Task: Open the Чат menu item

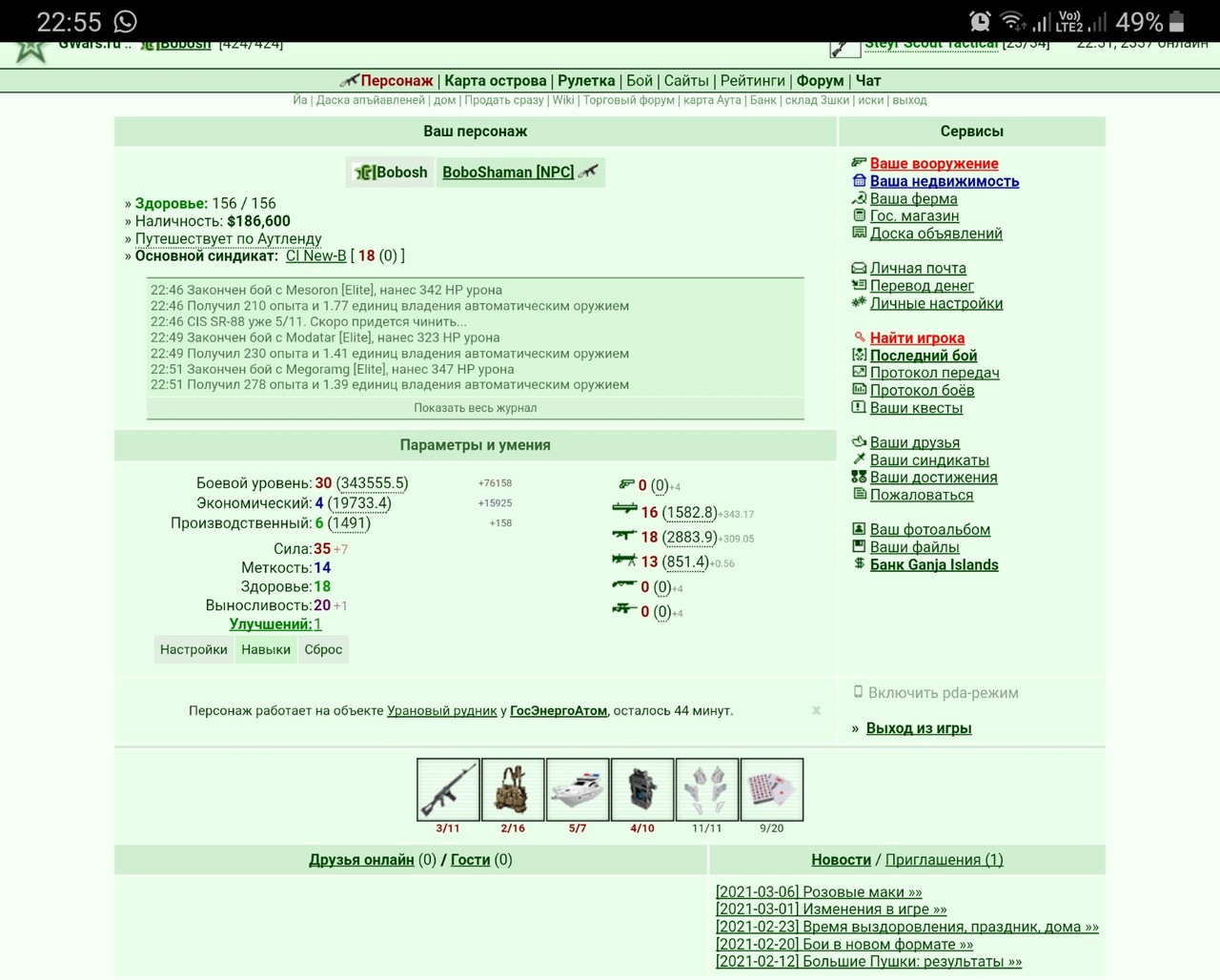Action: coord(868,81)
